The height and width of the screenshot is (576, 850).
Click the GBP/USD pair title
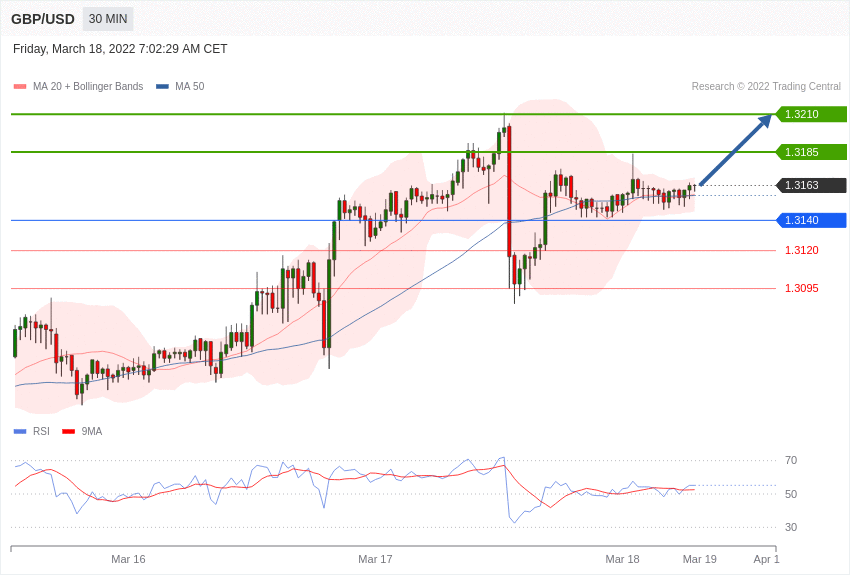43,20
